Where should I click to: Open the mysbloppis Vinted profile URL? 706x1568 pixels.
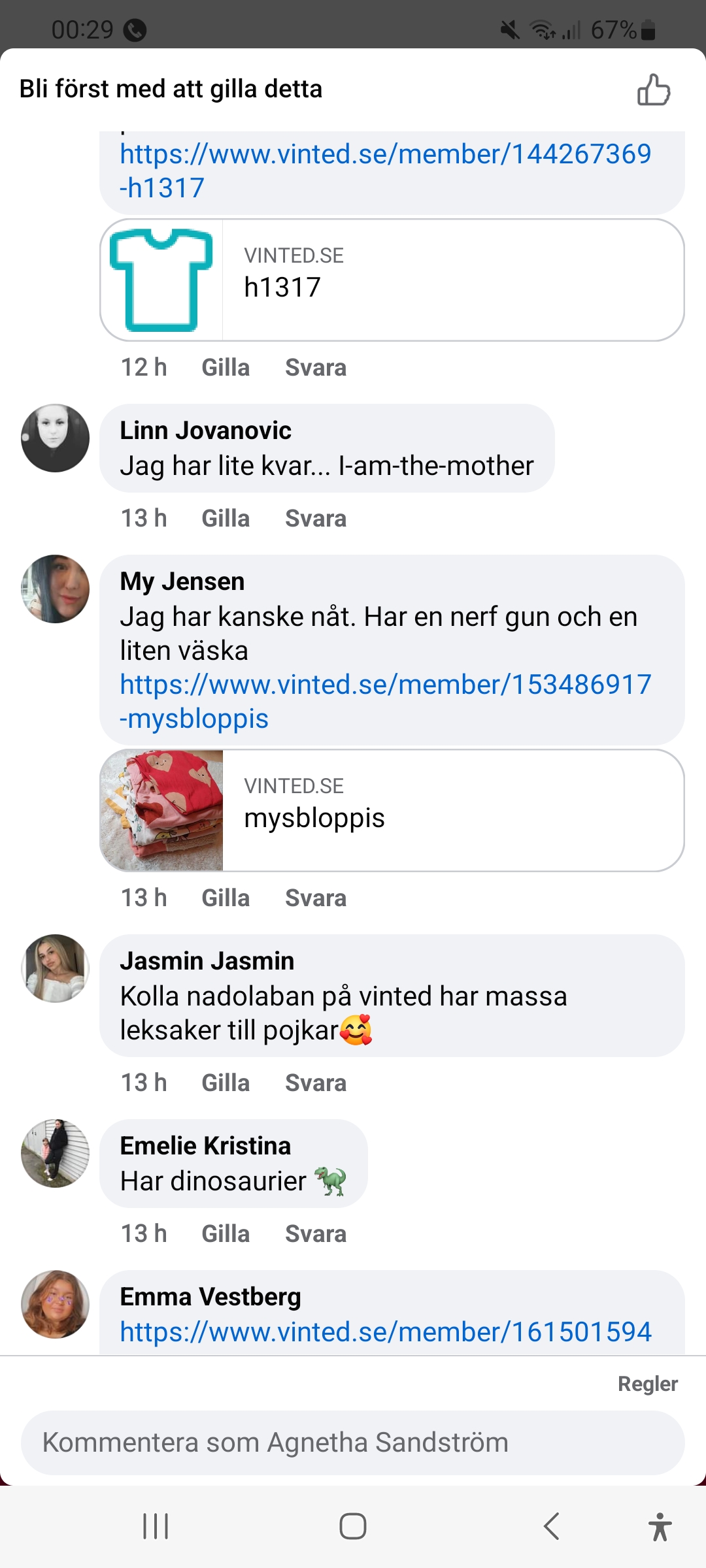tap(385, 701)
